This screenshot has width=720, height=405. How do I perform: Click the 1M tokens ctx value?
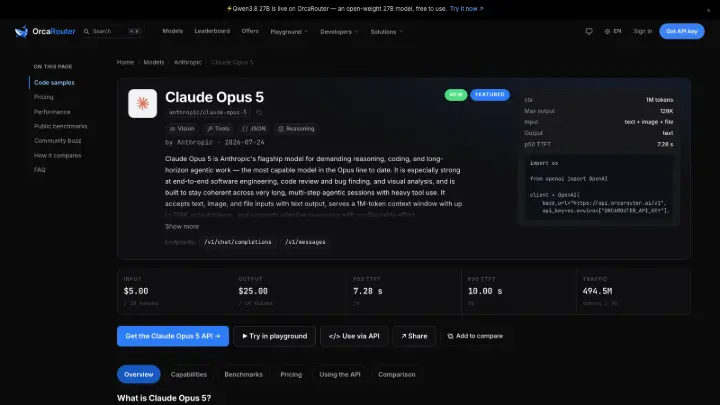coord(659,100)
